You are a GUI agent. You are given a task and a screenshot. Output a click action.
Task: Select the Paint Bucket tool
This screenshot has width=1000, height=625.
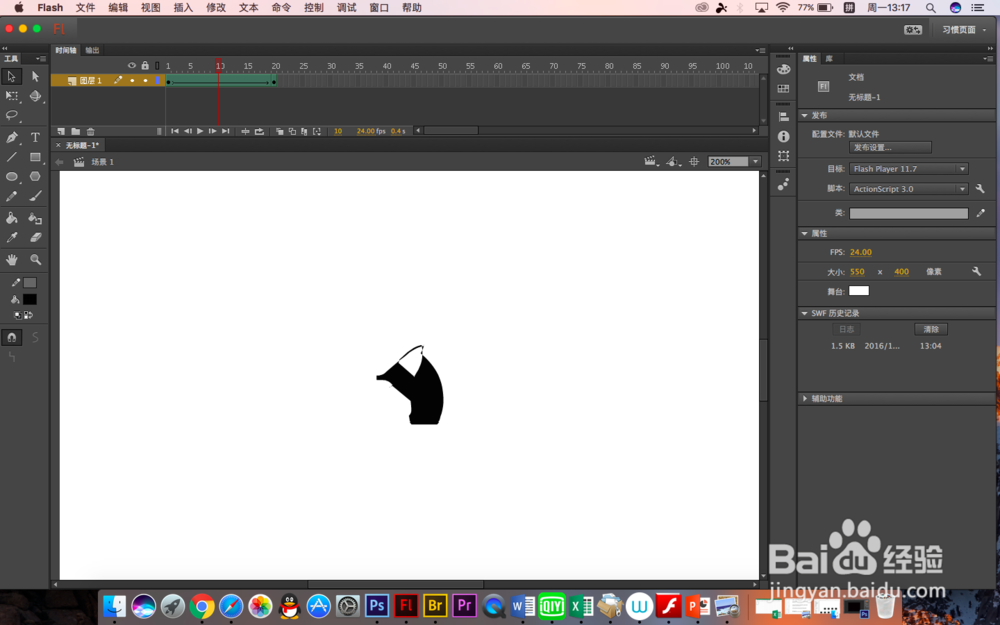11,218
